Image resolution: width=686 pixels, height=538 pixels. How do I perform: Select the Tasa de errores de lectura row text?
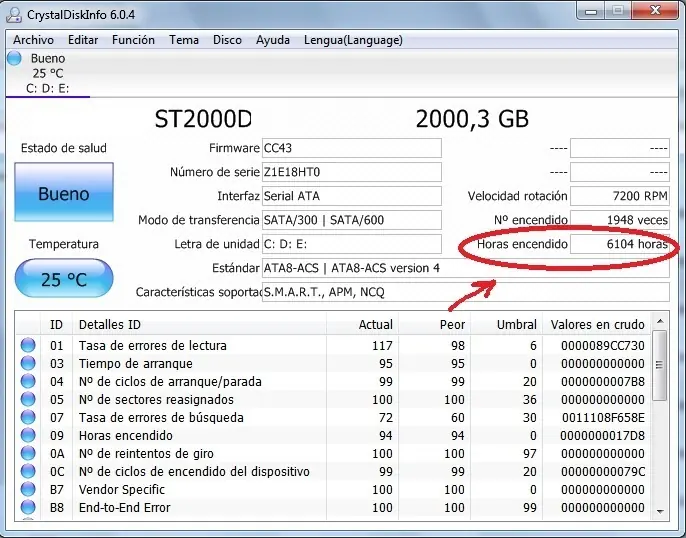[153, 346]
